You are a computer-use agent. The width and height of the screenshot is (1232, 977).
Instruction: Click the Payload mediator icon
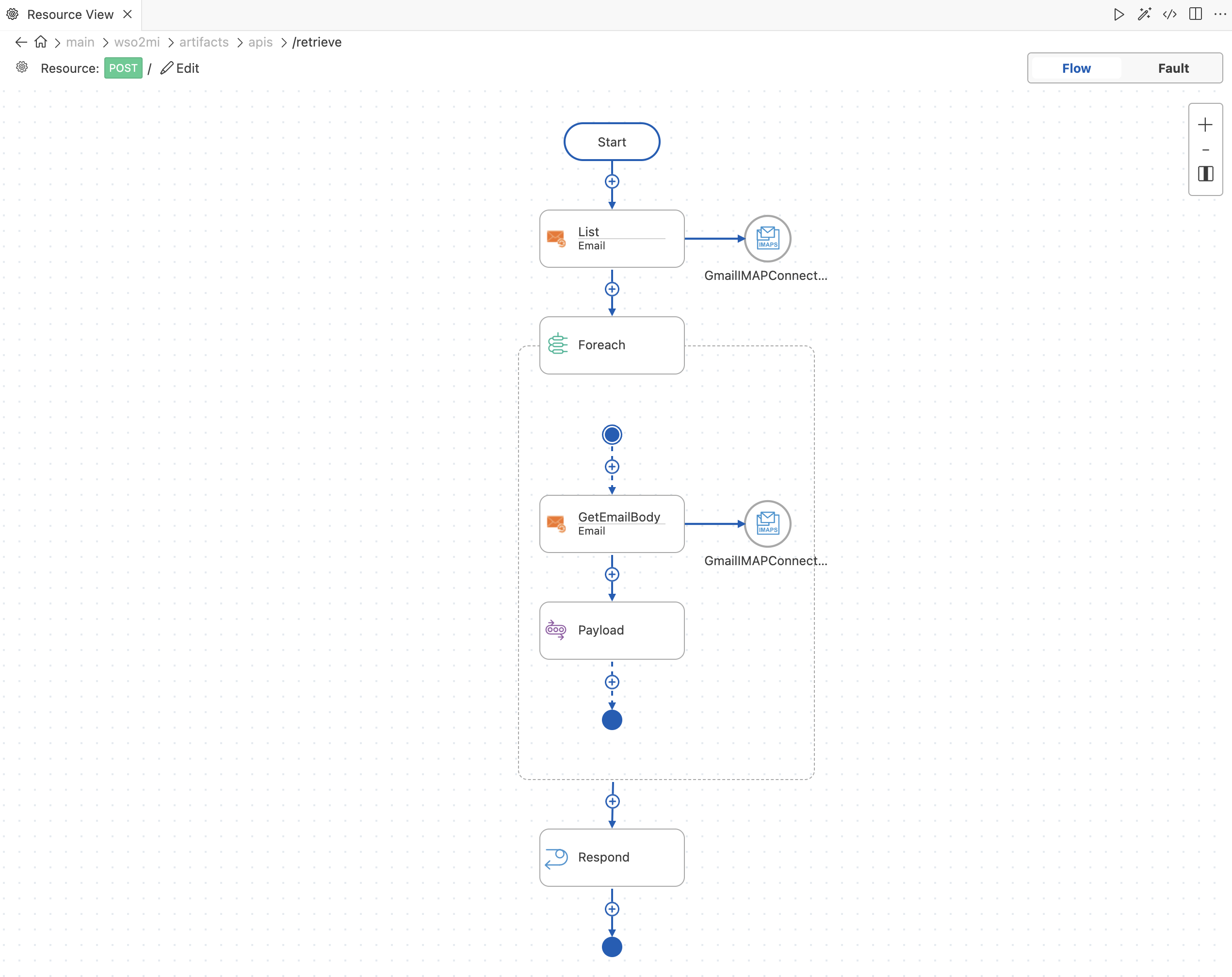pyautogui.click(x=555, y=630)
